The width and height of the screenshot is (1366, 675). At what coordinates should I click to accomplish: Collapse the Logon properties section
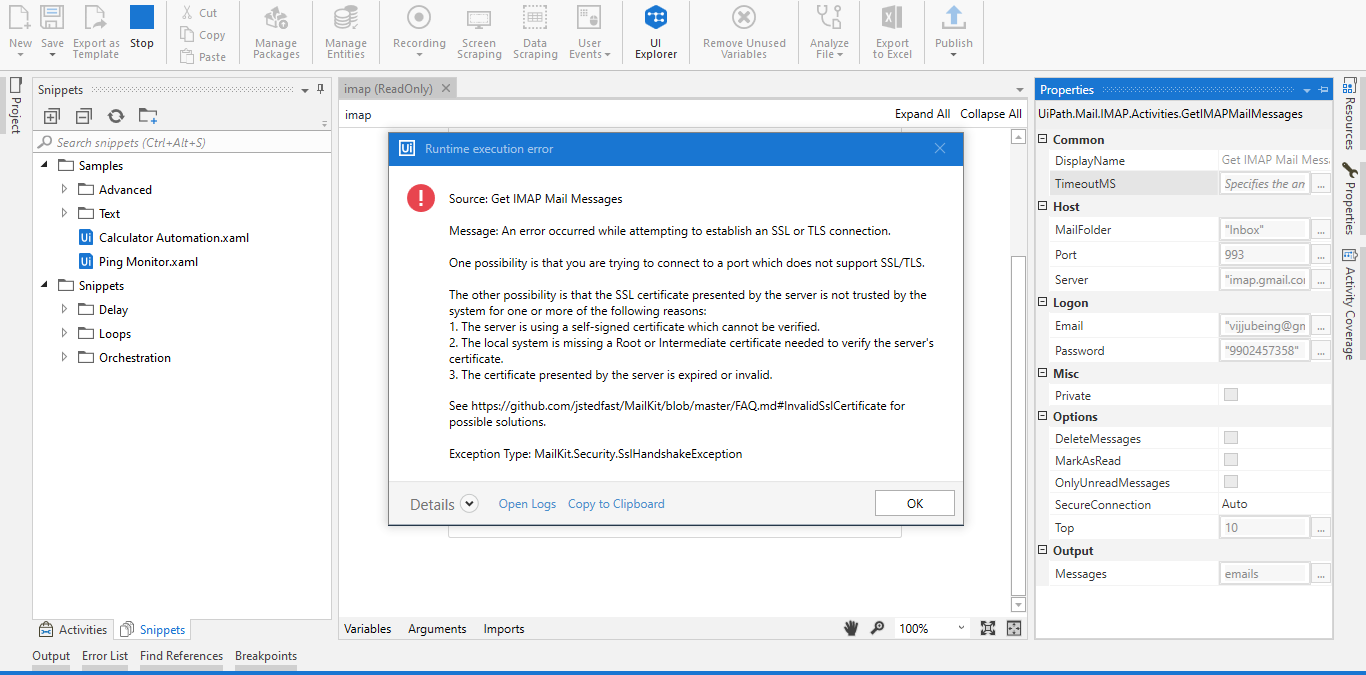point(1044,303)
